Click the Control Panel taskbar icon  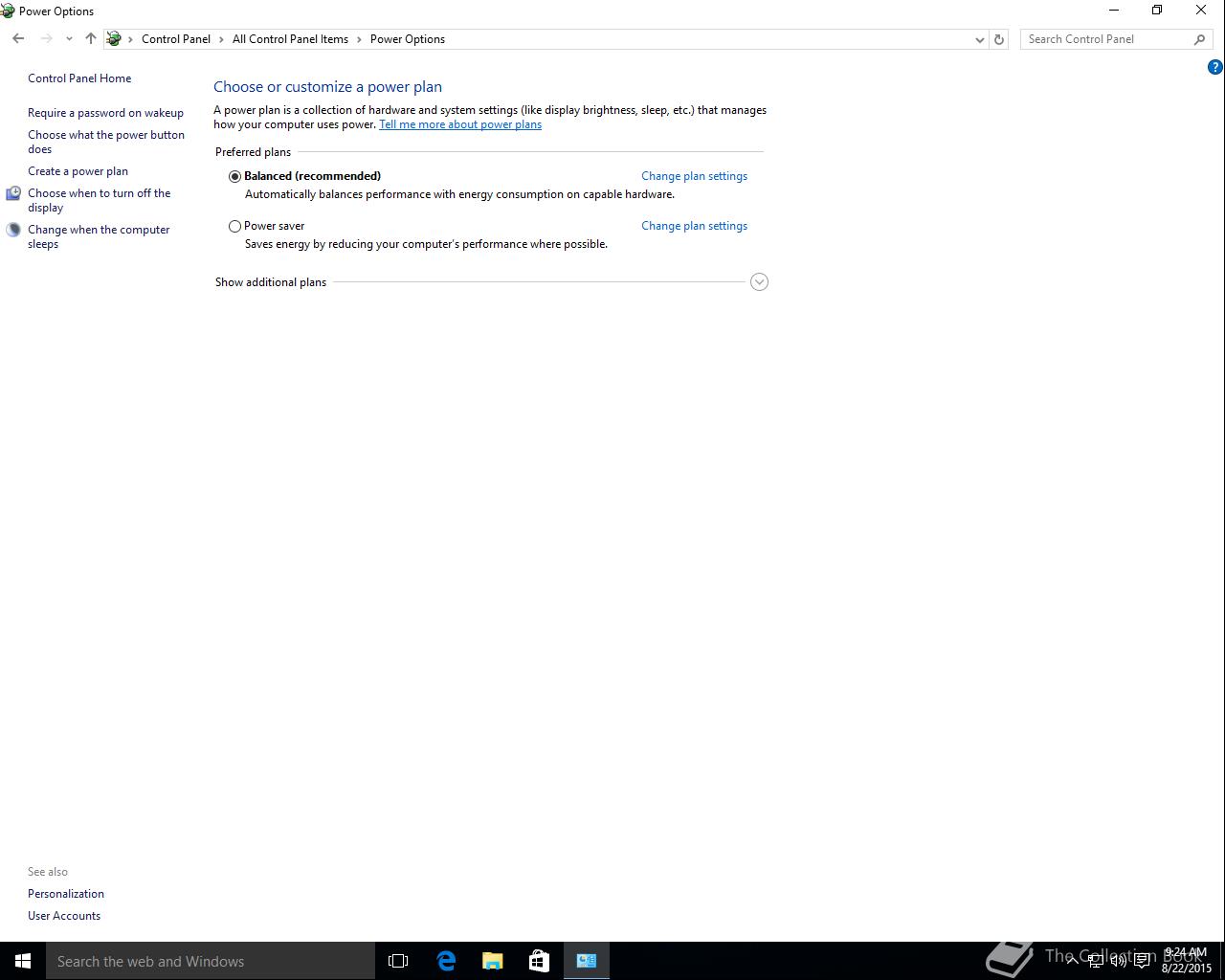point(587,961)
